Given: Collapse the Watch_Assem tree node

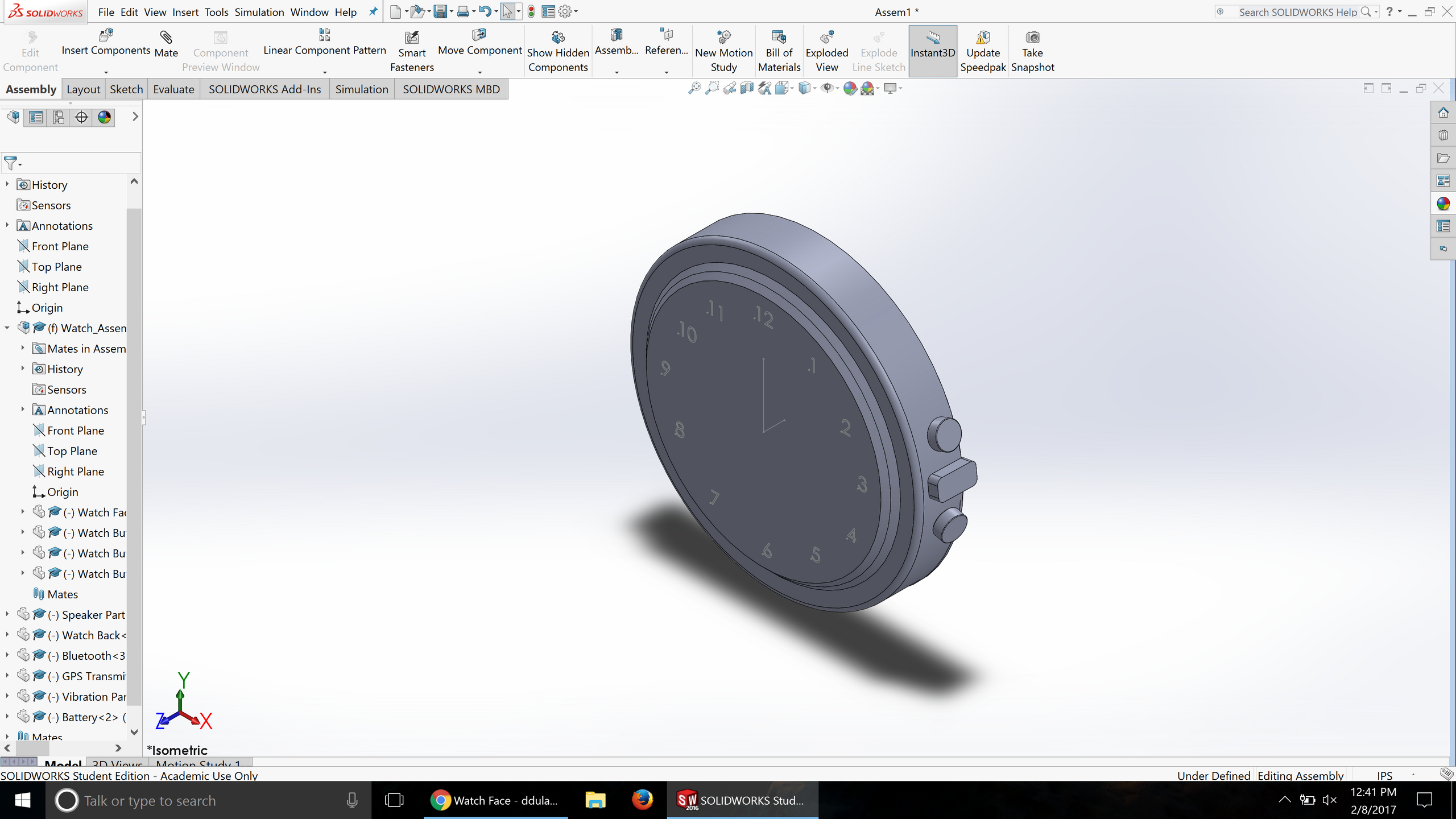Looking at the screenshot, I should pos(7,328).
